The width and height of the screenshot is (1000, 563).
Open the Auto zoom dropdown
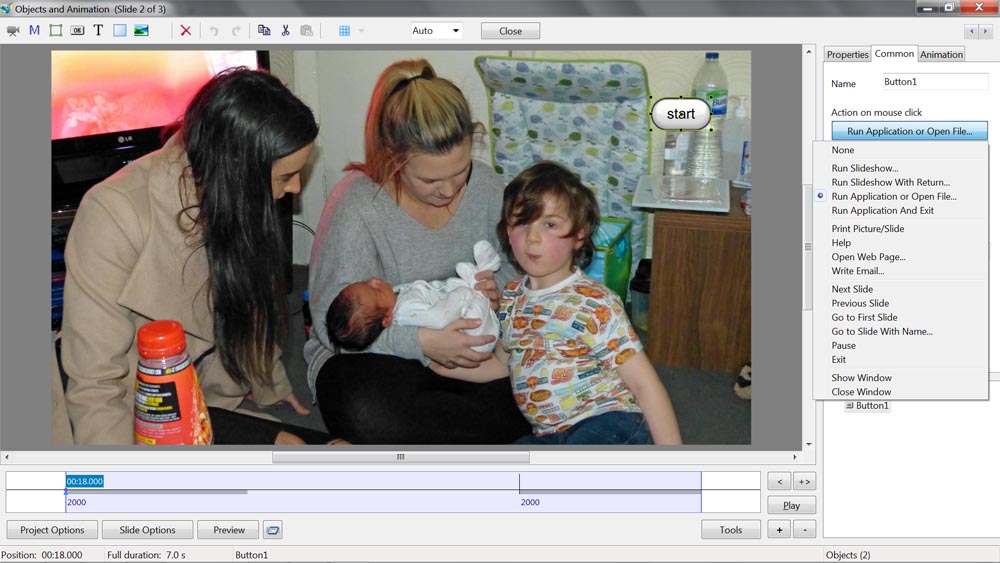point(436,31)
